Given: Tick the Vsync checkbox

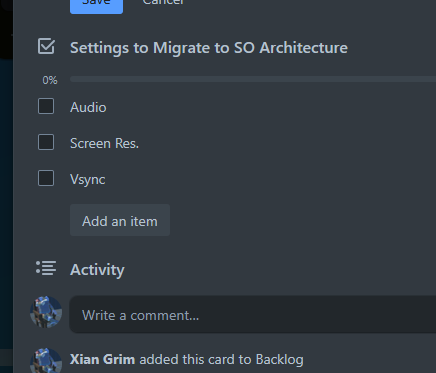Looking at the screenshot, I should tap(46, 178).
